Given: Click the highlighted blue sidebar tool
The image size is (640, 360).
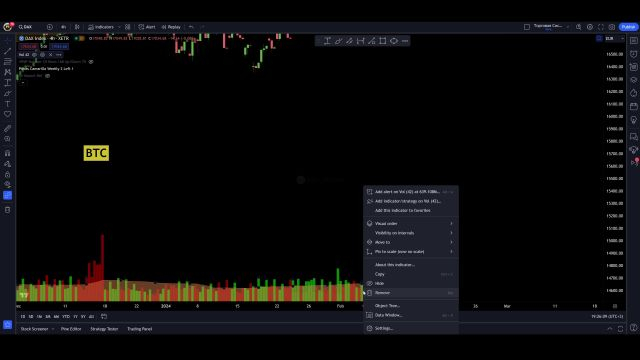Looking at the screenshot, I should [7, 196].
